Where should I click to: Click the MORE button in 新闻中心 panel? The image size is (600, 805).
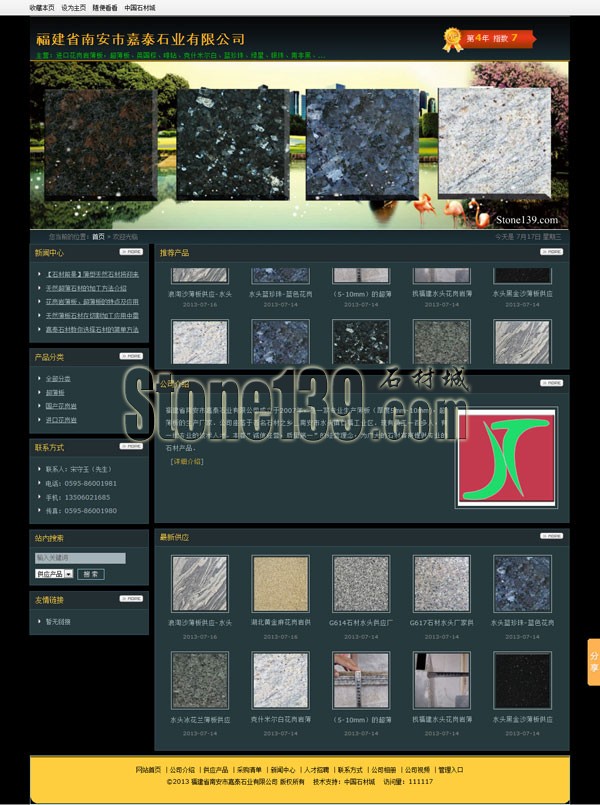[x=131, y=252]
